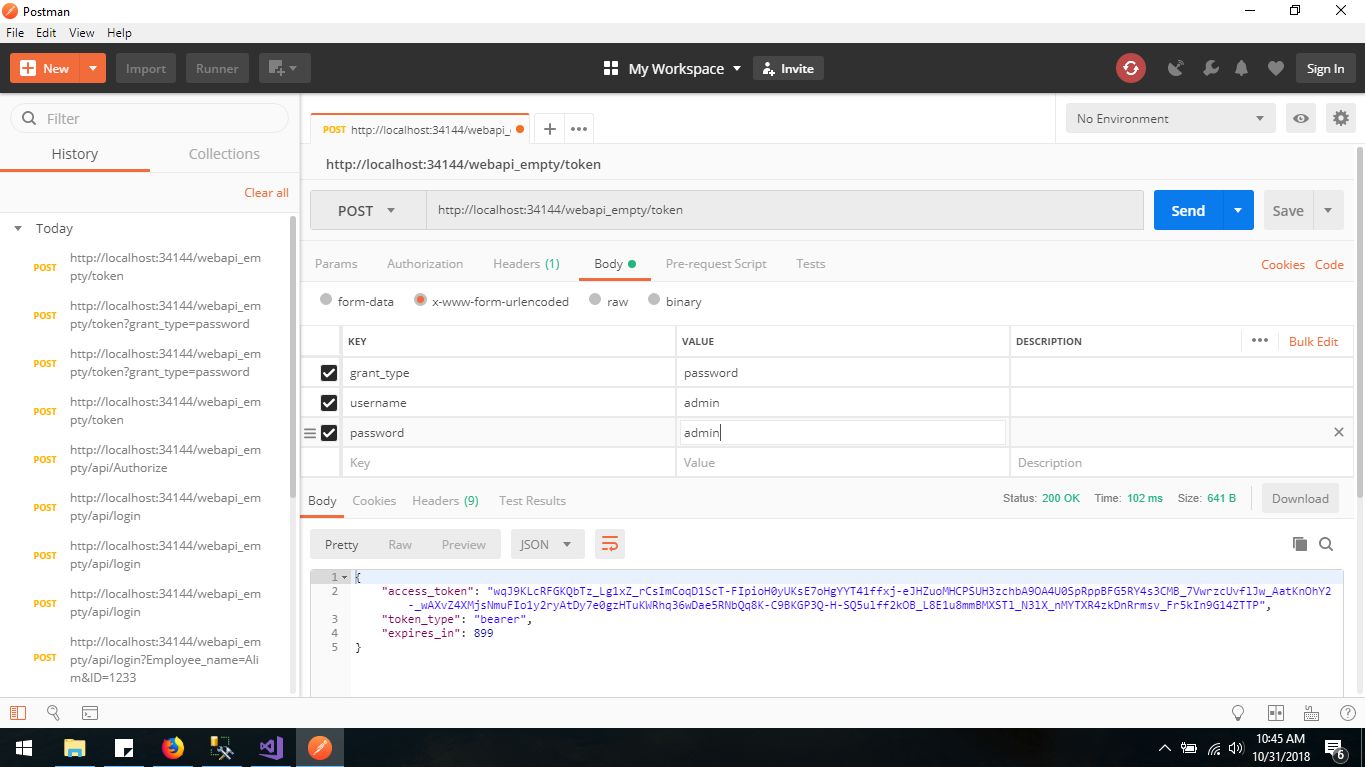
Task: Uncheck the username parameter checkbox
Action: (328, 403)
